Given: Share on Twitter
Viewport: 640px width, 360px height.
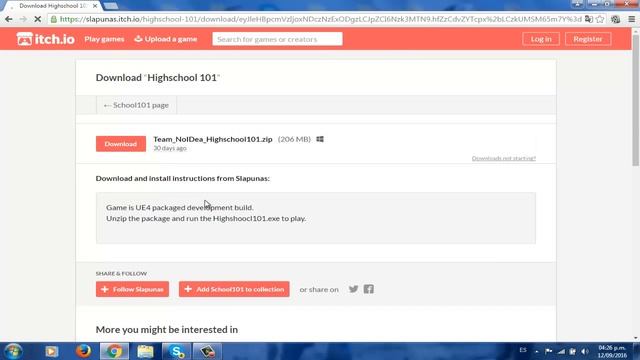Looking at the screenshot, I should 353,289.
